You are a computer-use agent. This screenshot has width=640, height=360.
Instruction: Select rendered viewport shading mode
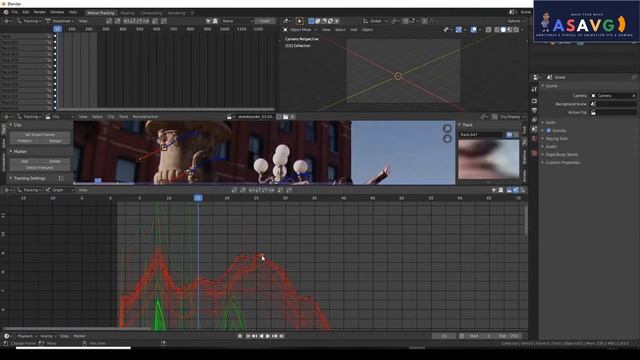click(x=516, y=30)
